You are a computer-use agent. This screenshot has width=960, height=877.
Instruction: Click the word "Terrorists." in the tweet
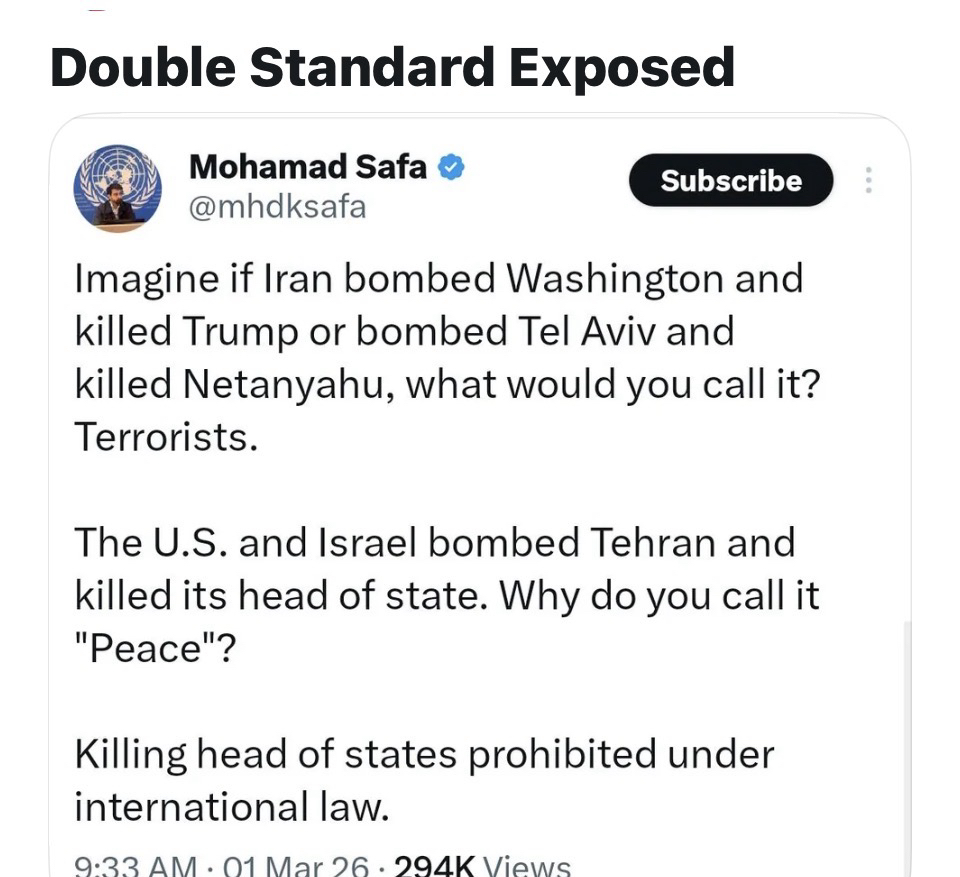pyautogui.click(x=166, y=437)
